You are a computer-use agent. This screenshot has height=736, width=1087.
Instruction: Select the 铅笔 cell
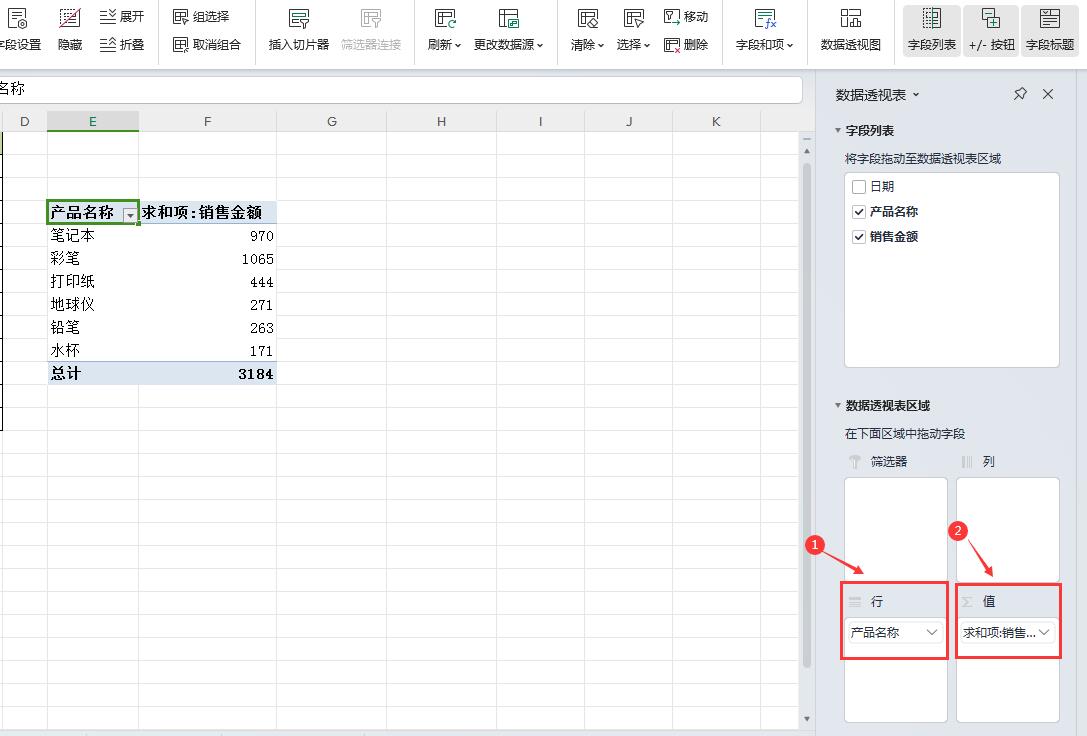93,326
